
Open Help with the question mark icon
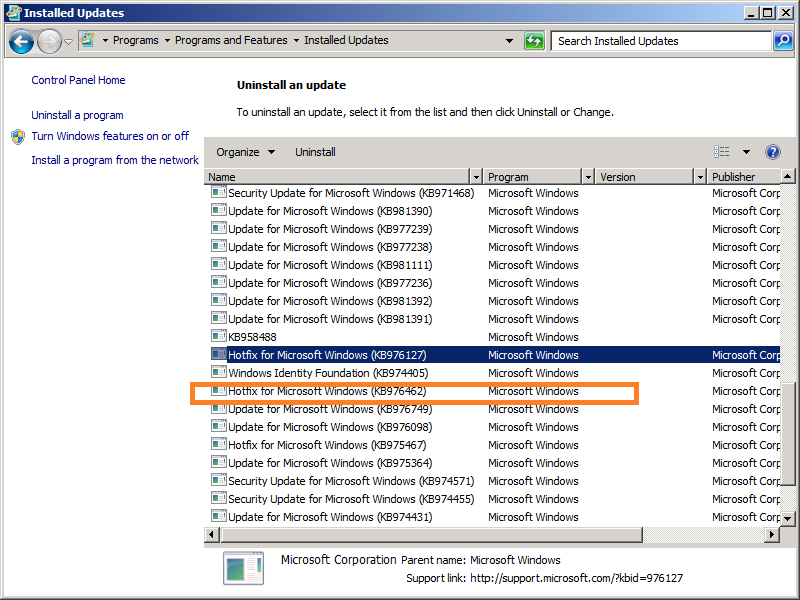pyautogui.click(x=772, y=152)
